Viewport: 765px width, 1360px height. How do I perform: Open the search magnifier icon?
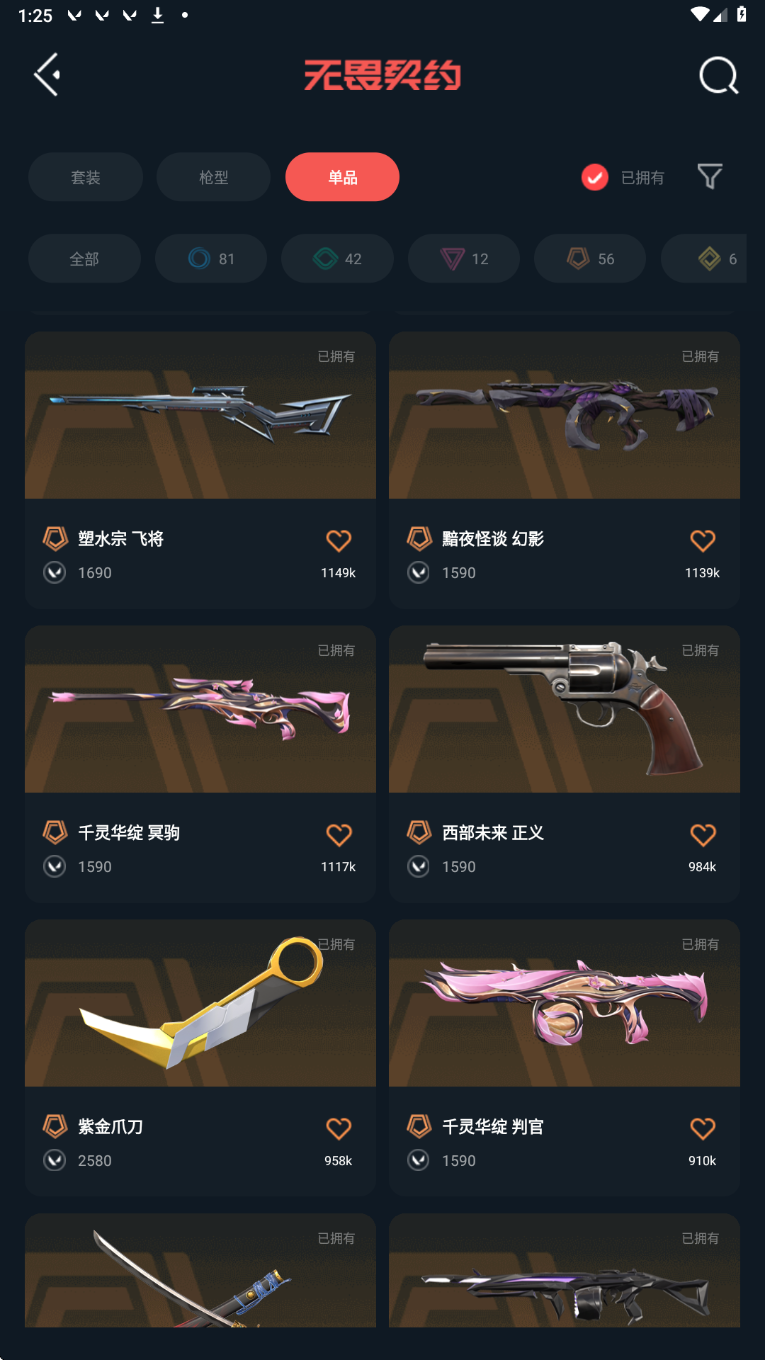click(718, 75)
